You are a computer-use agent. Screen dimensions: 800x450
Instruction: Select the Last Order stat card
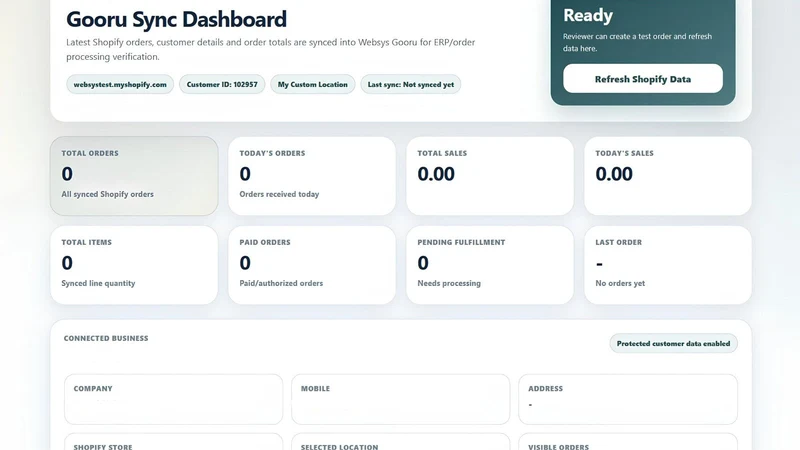coord(668,265)
